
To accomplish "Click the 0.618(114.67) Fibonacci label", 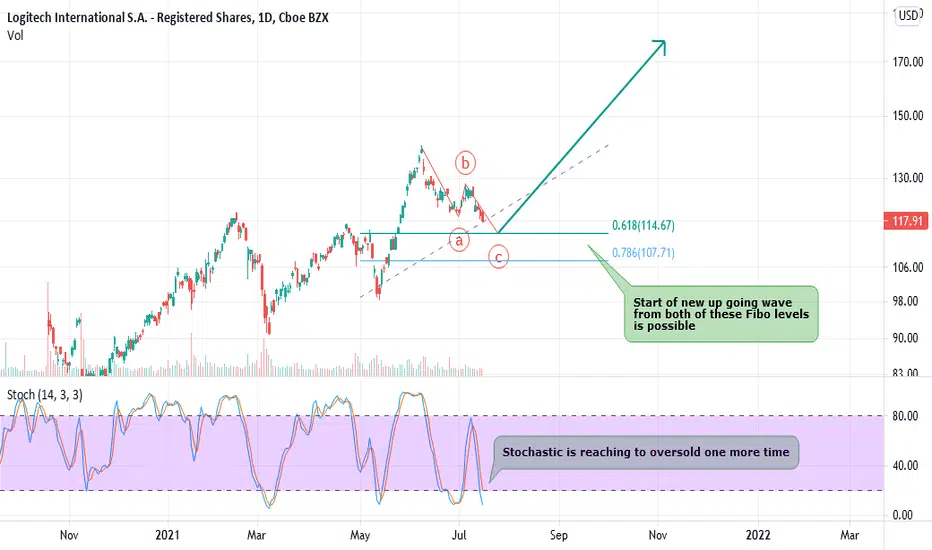I will point(643,225).
